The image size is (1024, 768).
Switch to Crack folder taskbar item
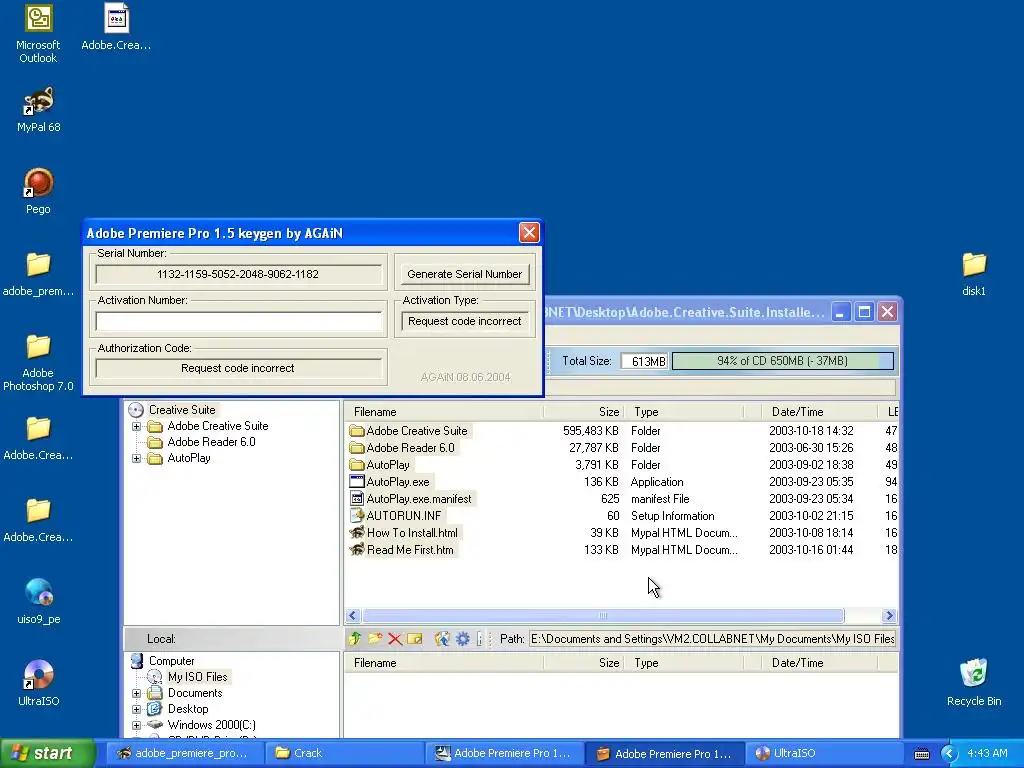point(344,753)
